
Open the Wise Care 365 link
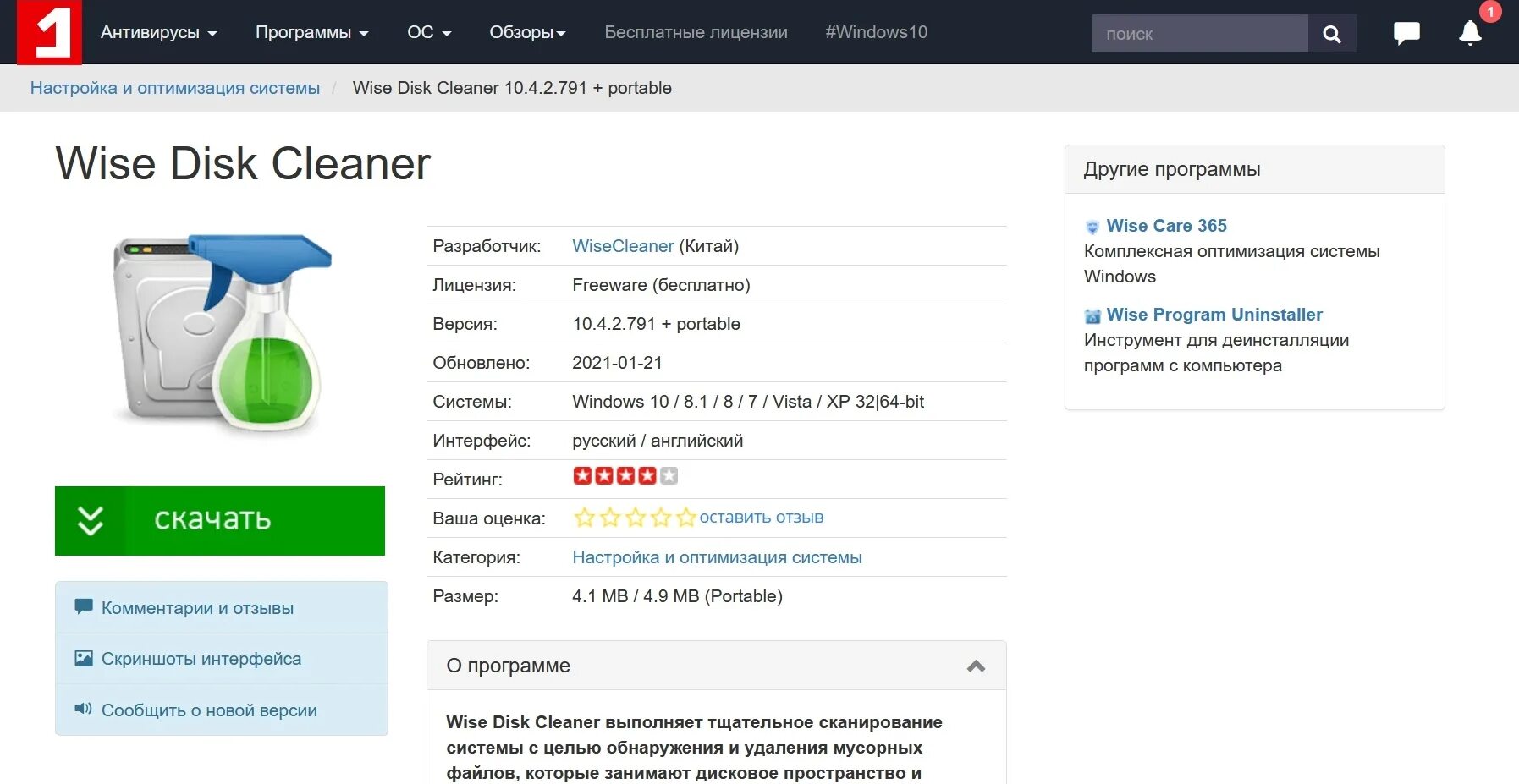point(1166,226)
